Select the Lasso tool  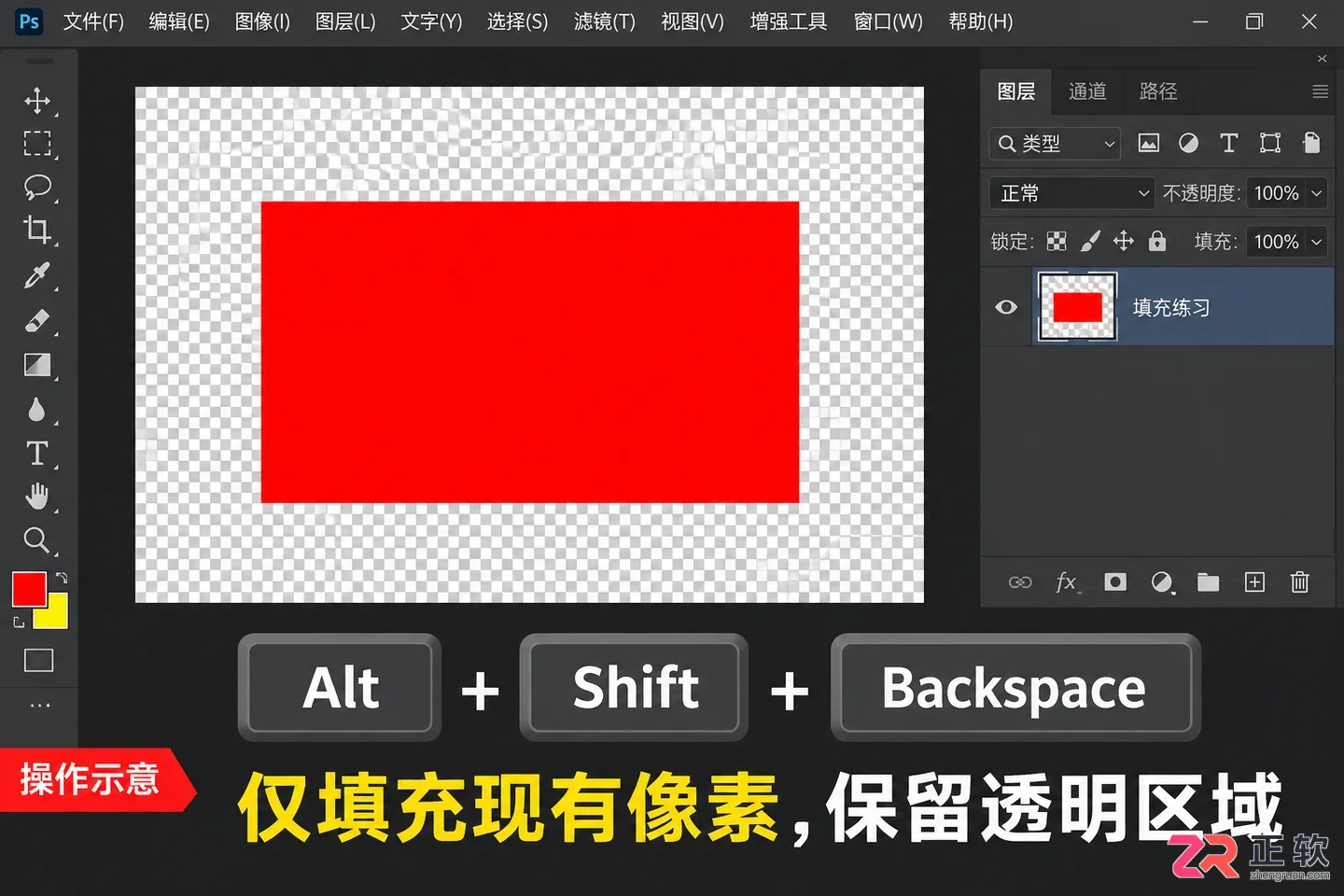(x=37, y=187)
